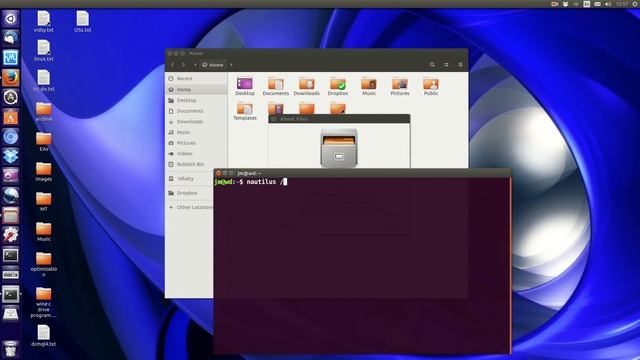Select Recent in the Files sidebar
This screenshot has width=640, height=360.
[x=196, y=78]
